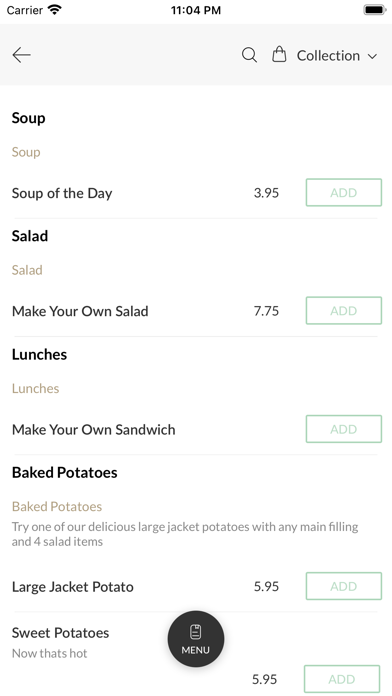Add Soup of the Day
Image resolution: width=392 pixels, height=696 pixels.
click(x=344, y=193)
